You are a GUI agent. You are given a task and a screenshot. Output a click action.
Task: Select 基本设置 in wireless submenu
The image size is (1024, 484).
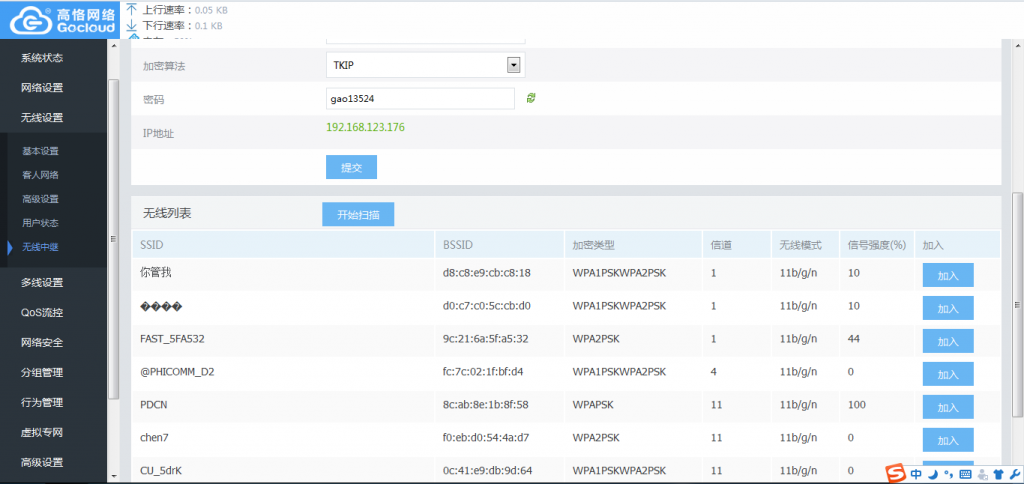tap(41, 151)
